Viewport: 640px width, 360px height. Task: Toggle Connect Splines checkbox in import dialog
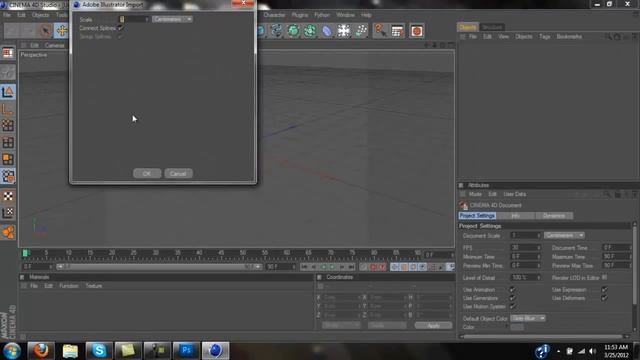120,28
